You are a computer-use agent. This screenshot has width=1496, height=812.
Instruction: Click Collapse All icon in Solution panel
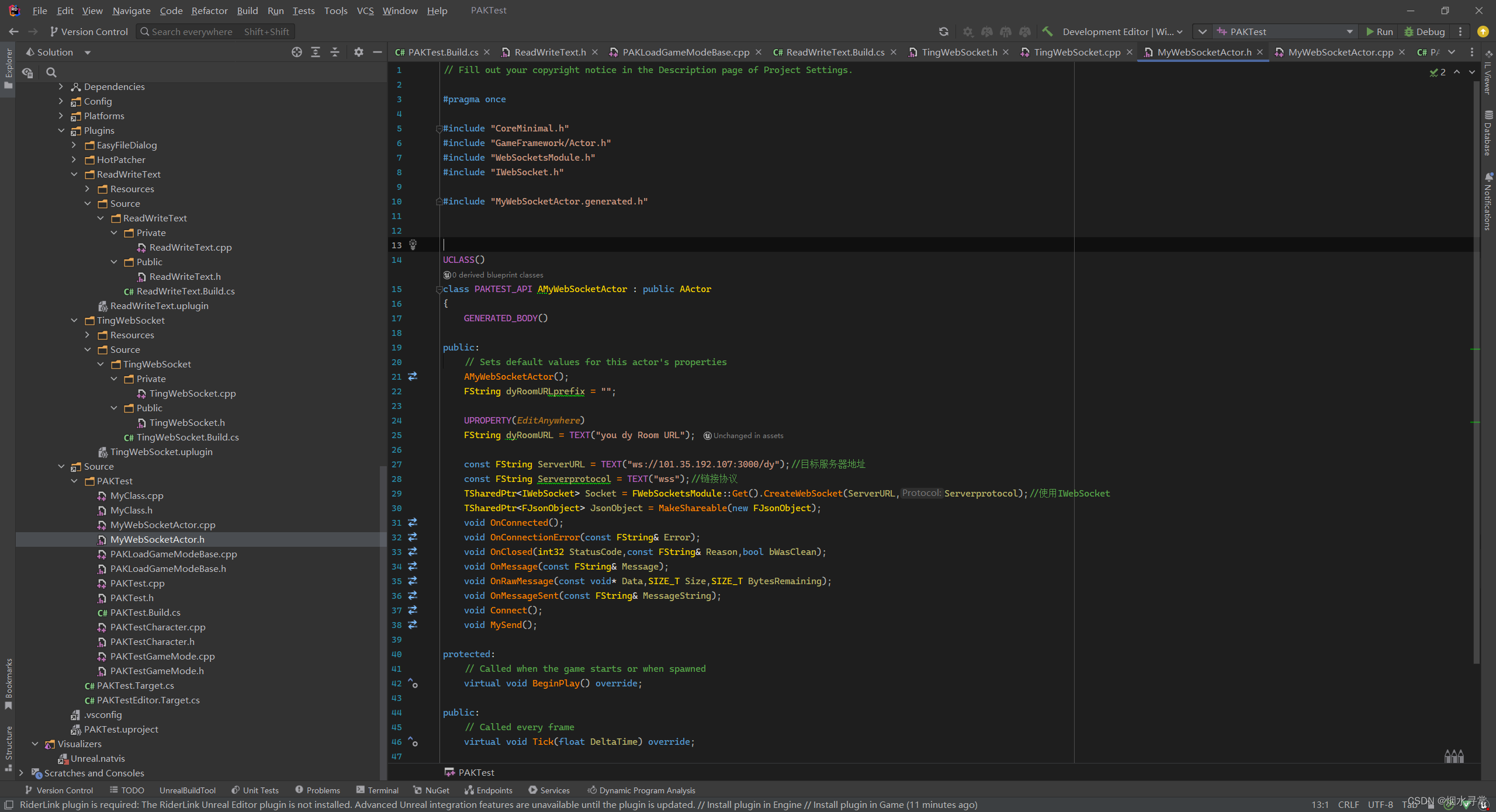point(334,52)
